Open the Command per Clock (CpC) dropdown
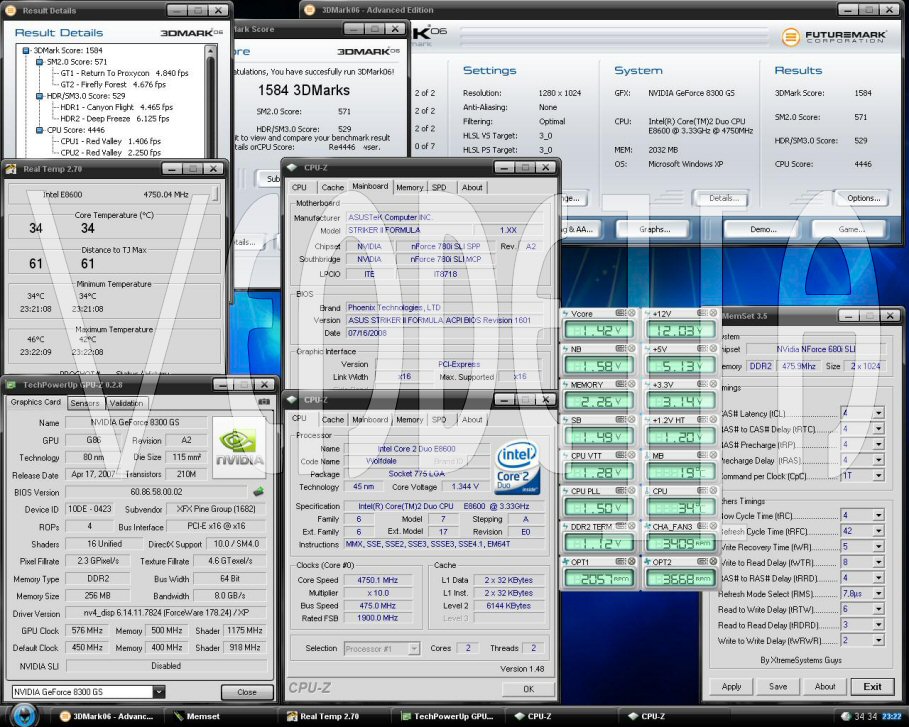This screenshot has width=909, height=727. coord(879,475)
